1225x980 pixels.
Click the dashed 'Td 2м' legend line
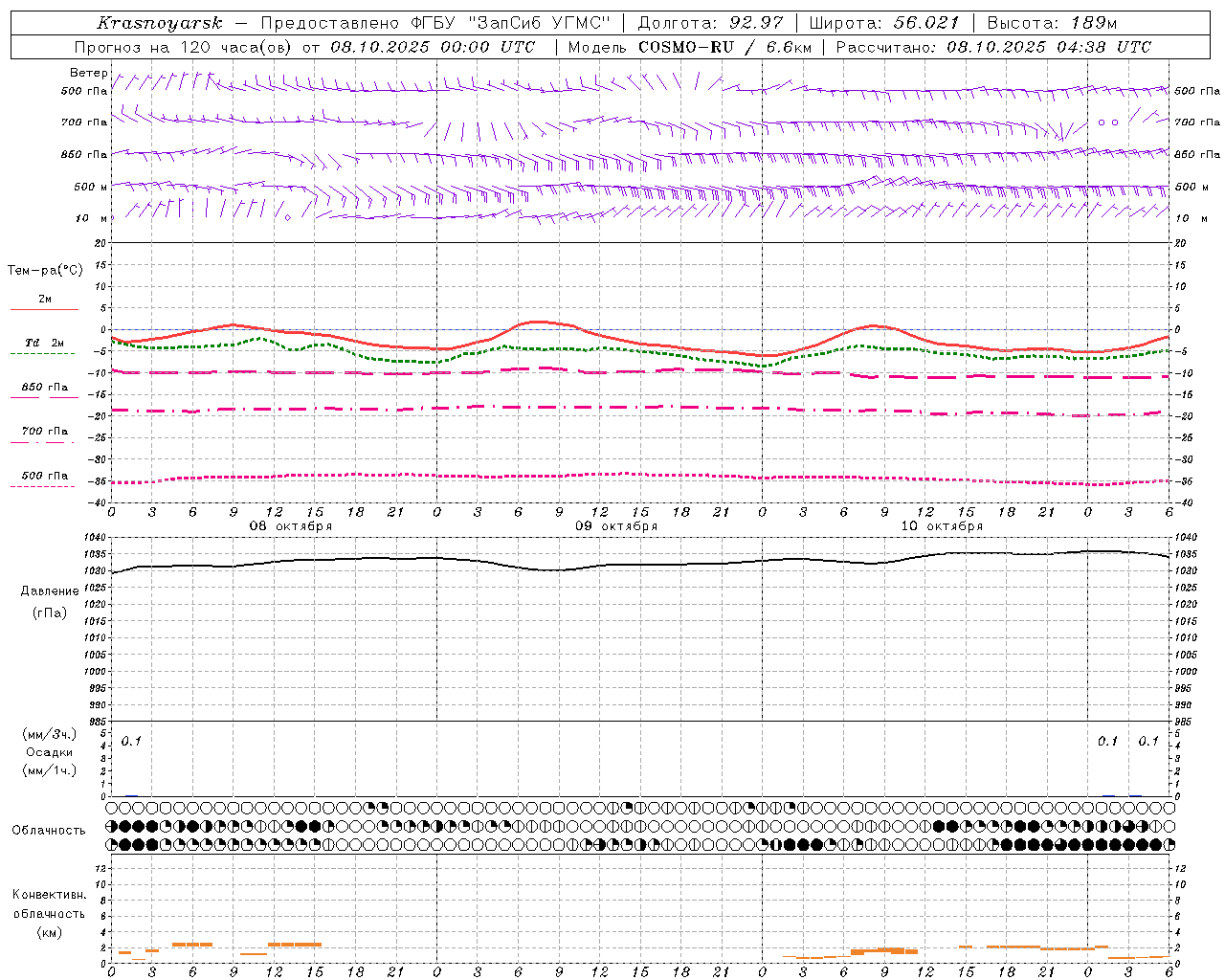tap(43, 353)
